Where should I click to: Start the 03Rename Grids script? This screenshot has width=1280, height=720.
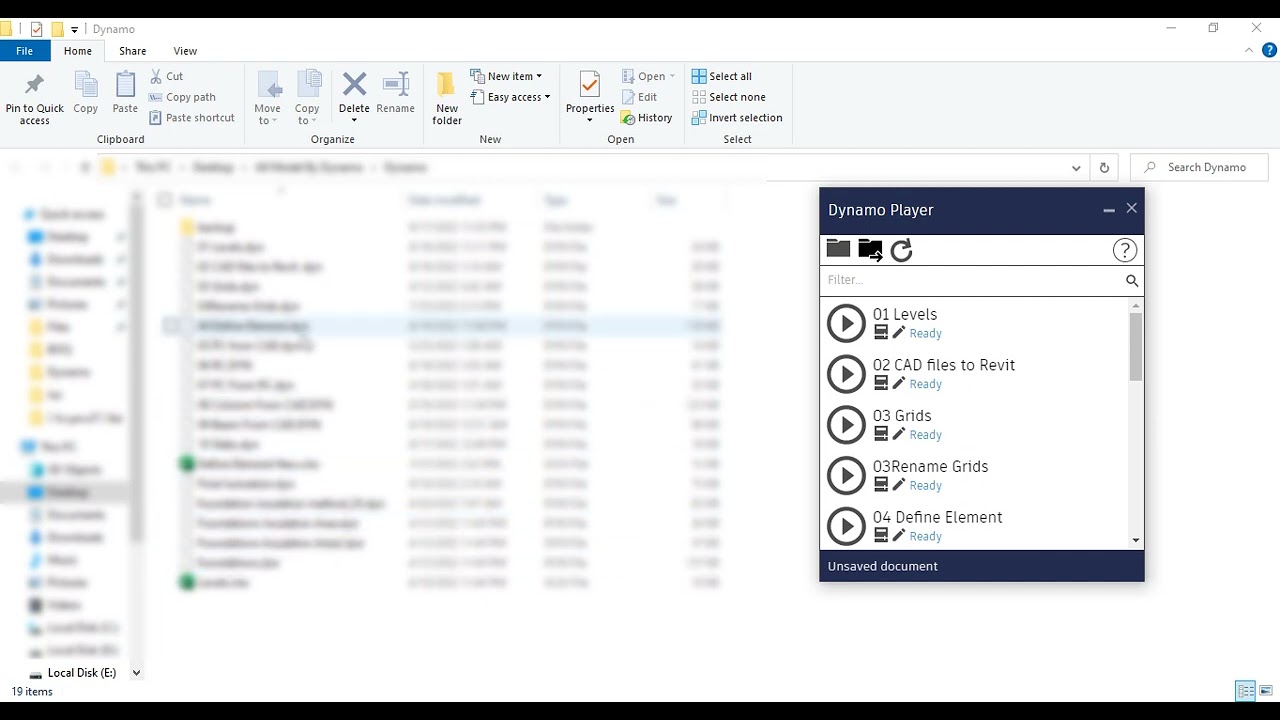[x=846, y=476]
